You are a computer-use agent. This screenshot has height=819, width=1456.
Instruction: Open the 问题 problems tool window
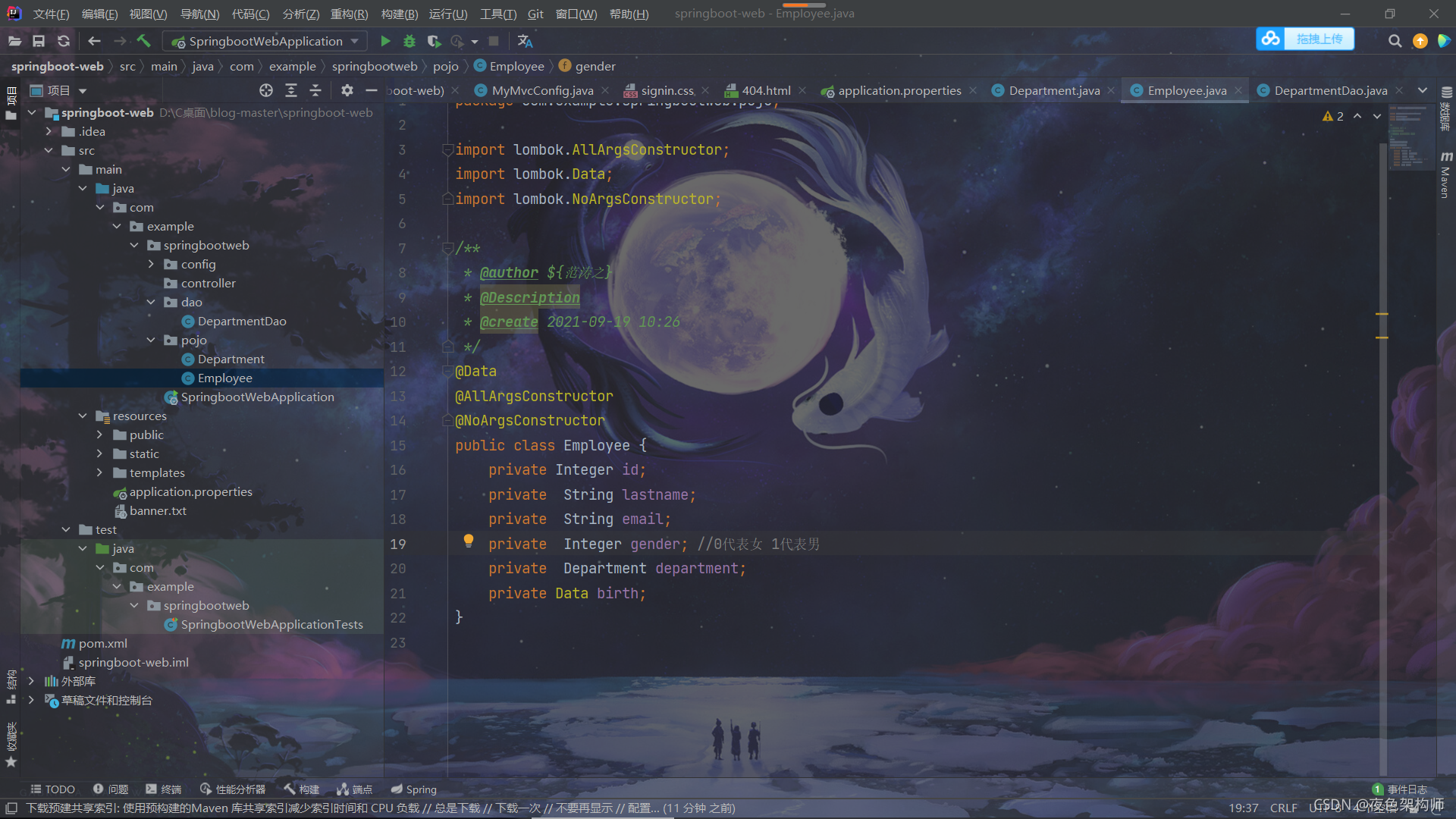click(111, 789)
